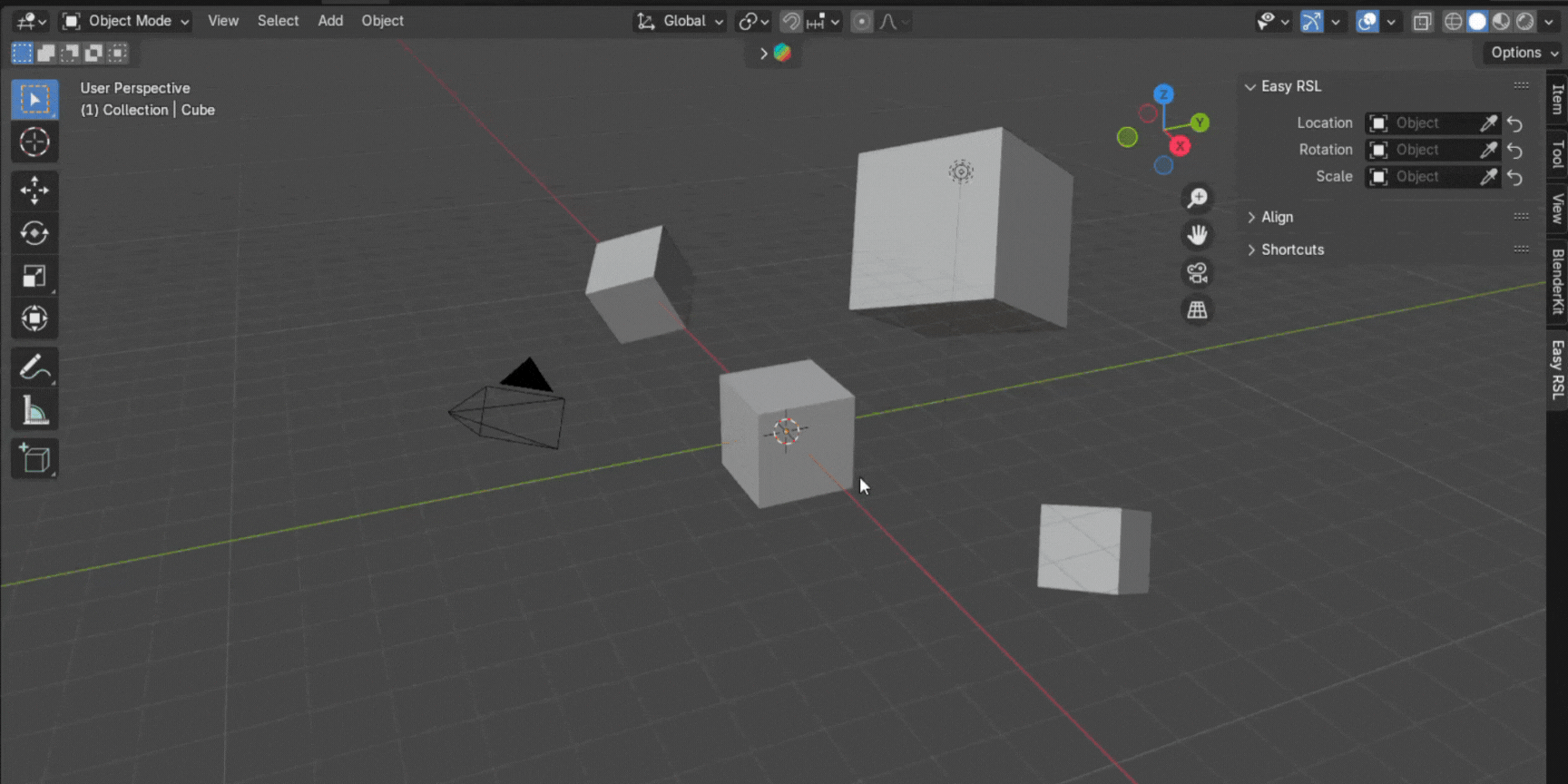The width and height of the screenshot is (1568, 784).
Task: Switch to the BlenderKit sidebar tab
Action: point(1557,281)
